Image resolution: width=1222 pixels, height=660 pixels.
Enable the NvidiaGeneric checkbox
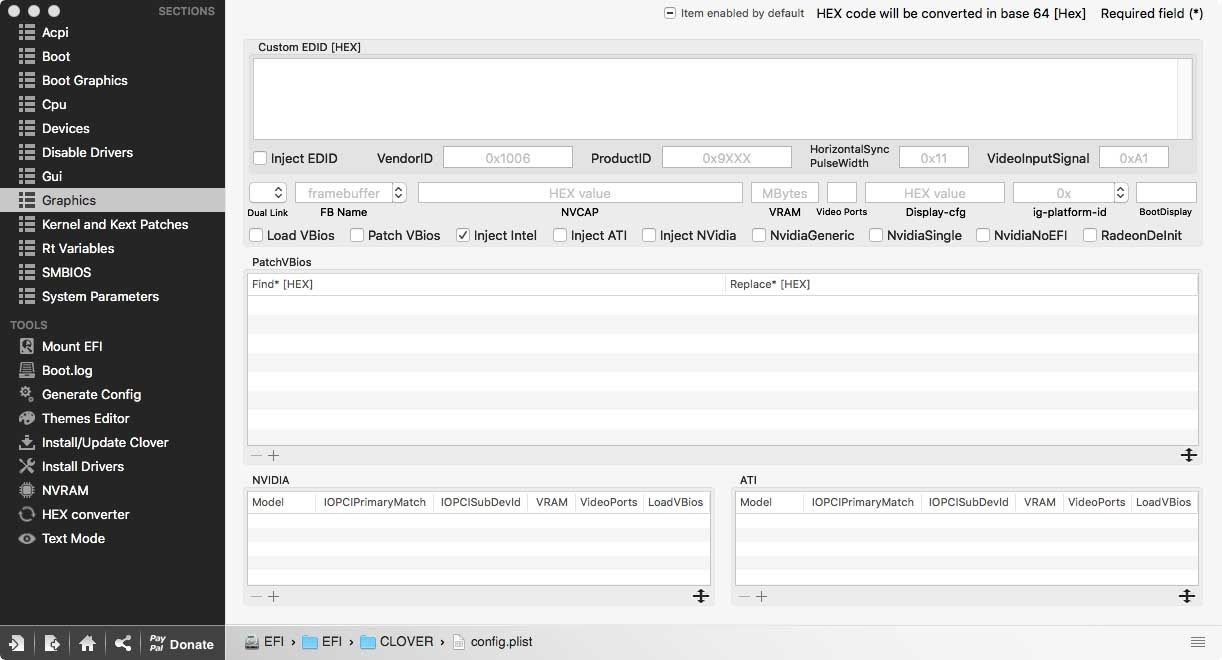click(x=759, y=235)
